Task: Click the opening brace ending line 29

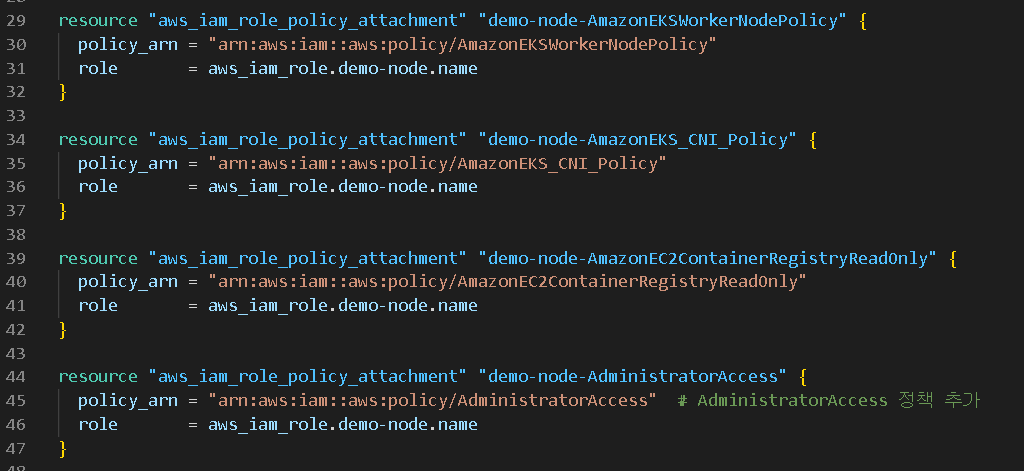Action: [863, 21]
